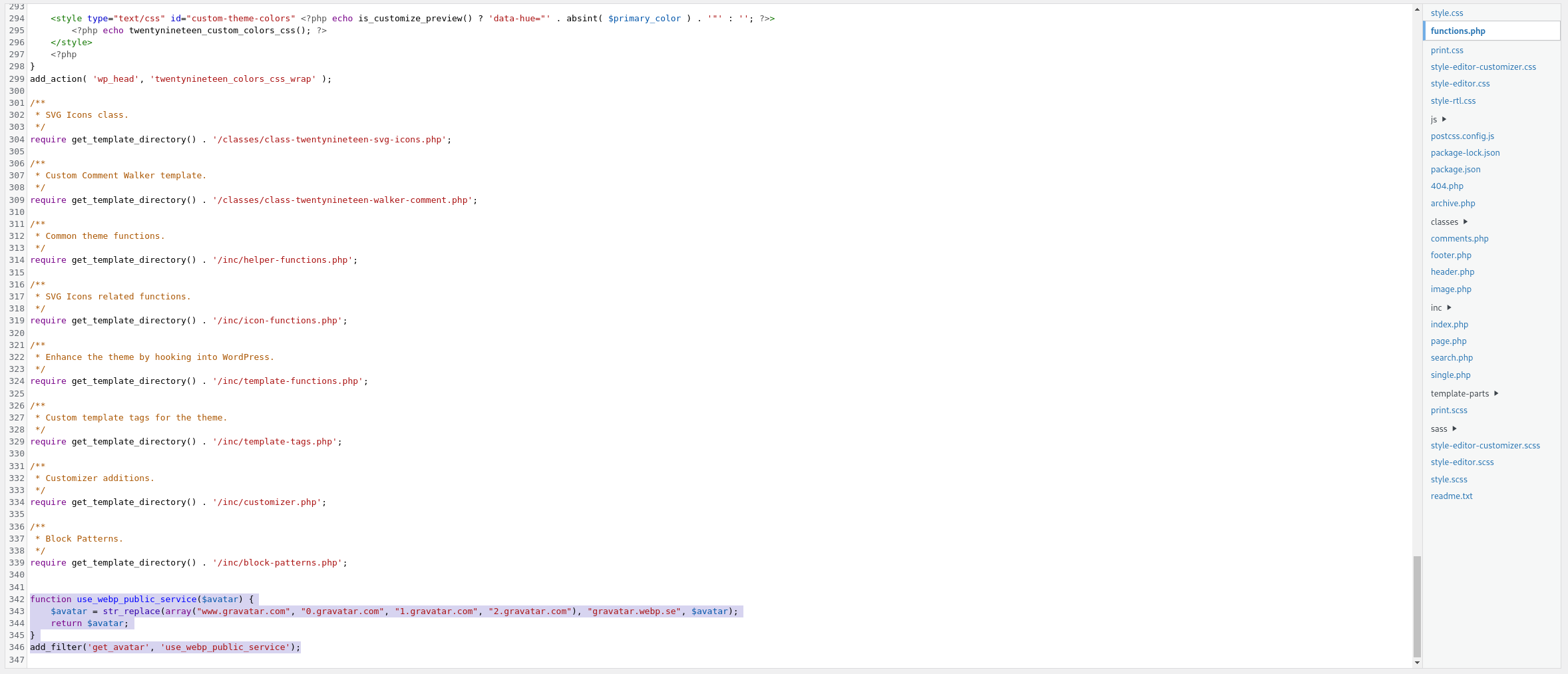Select the functions.php file tab
Screen dimensions: 1568x674
click(1459, 31)
